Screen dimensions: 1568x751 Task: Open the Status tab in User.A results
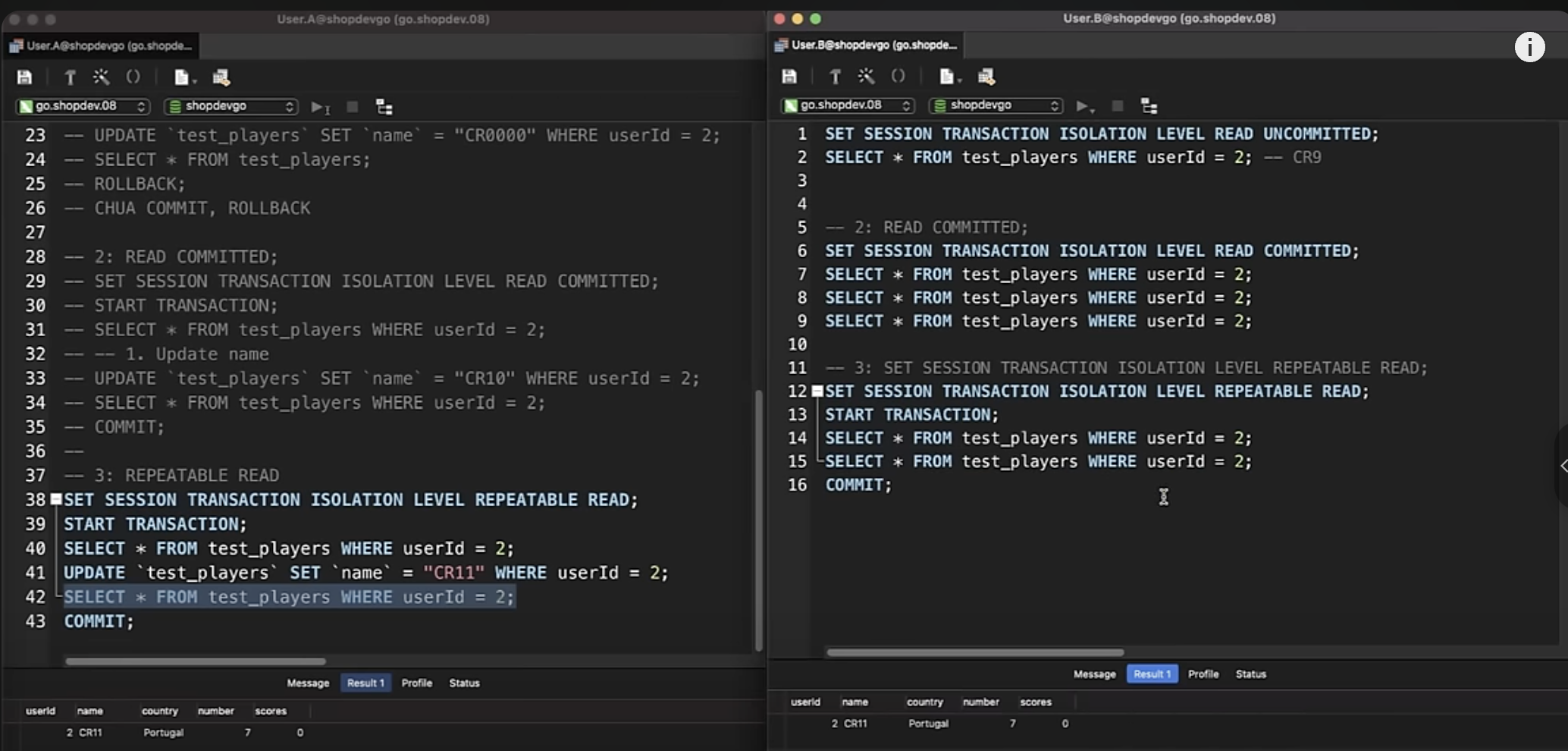coord(464,683)
